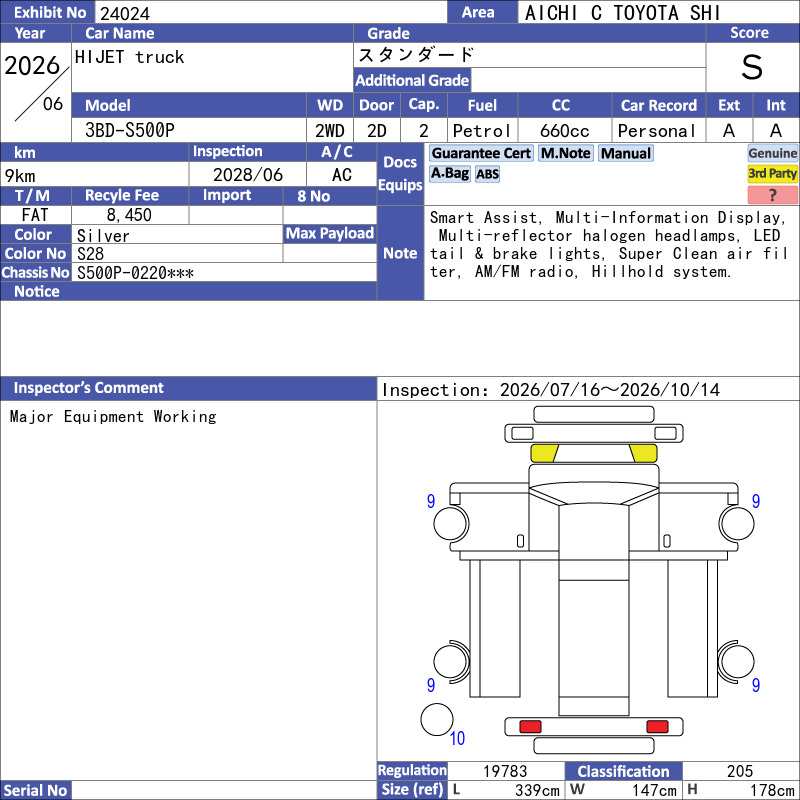Click the front left wheel on diagram
800x800 pixels.
click(451, 523)
